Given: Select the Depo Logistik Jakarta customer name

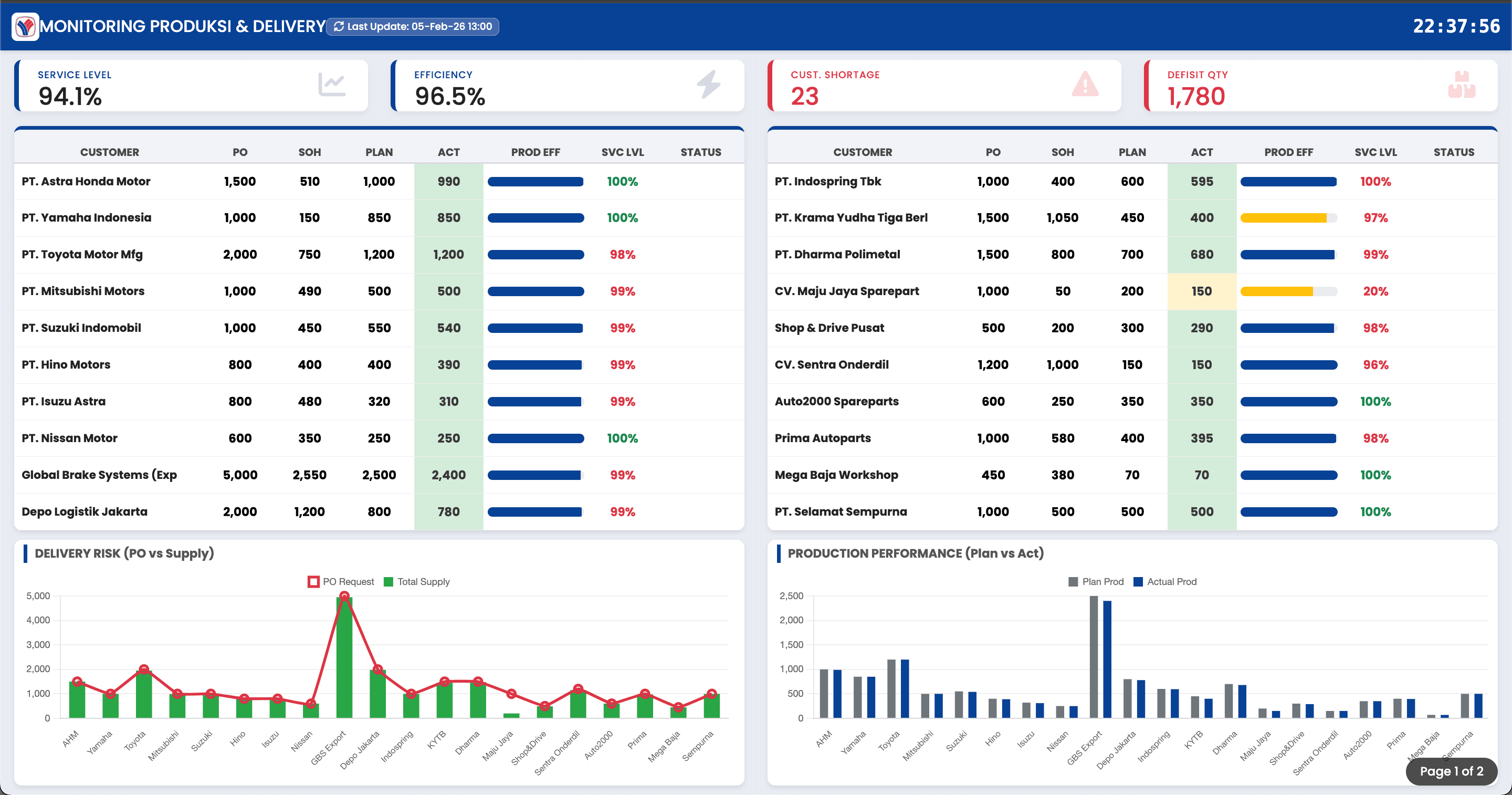Looking at the screenshot, I should [85, 512].
